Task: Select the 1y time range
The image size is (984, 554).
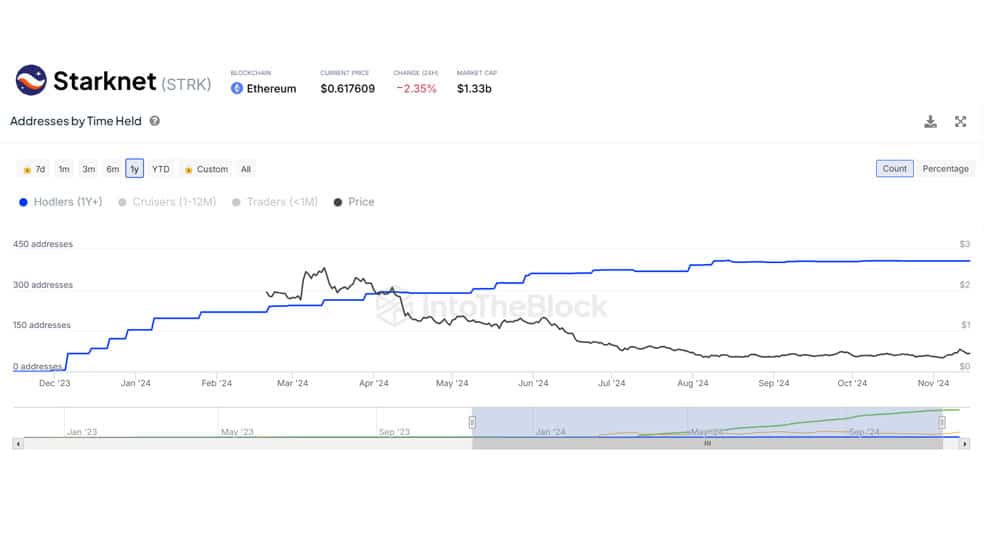Action: 134,169
